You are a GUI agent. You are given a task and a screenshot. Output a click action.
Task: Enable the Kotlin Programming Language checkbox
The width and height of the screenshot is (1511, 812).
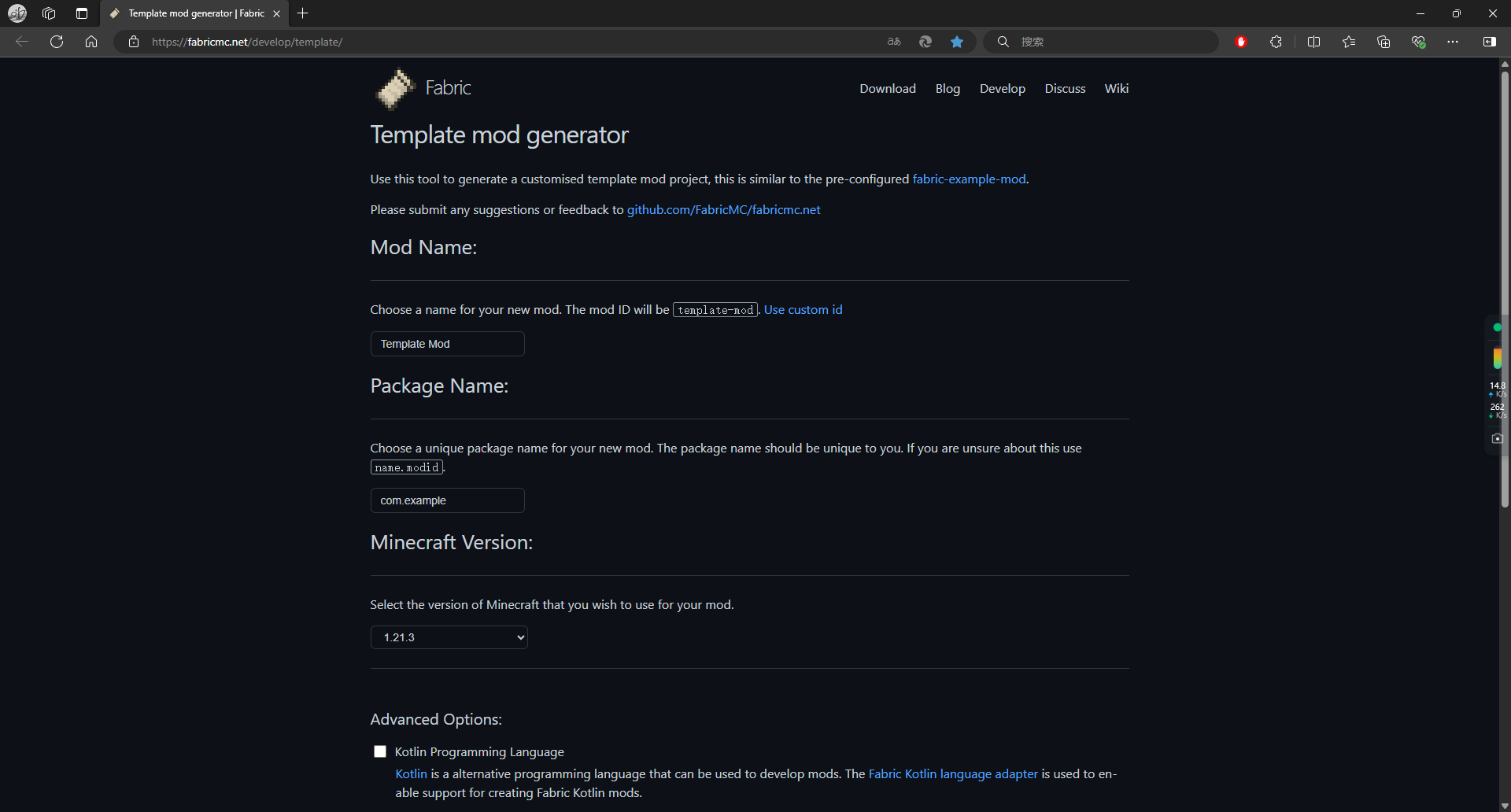[x=380, y=751]
